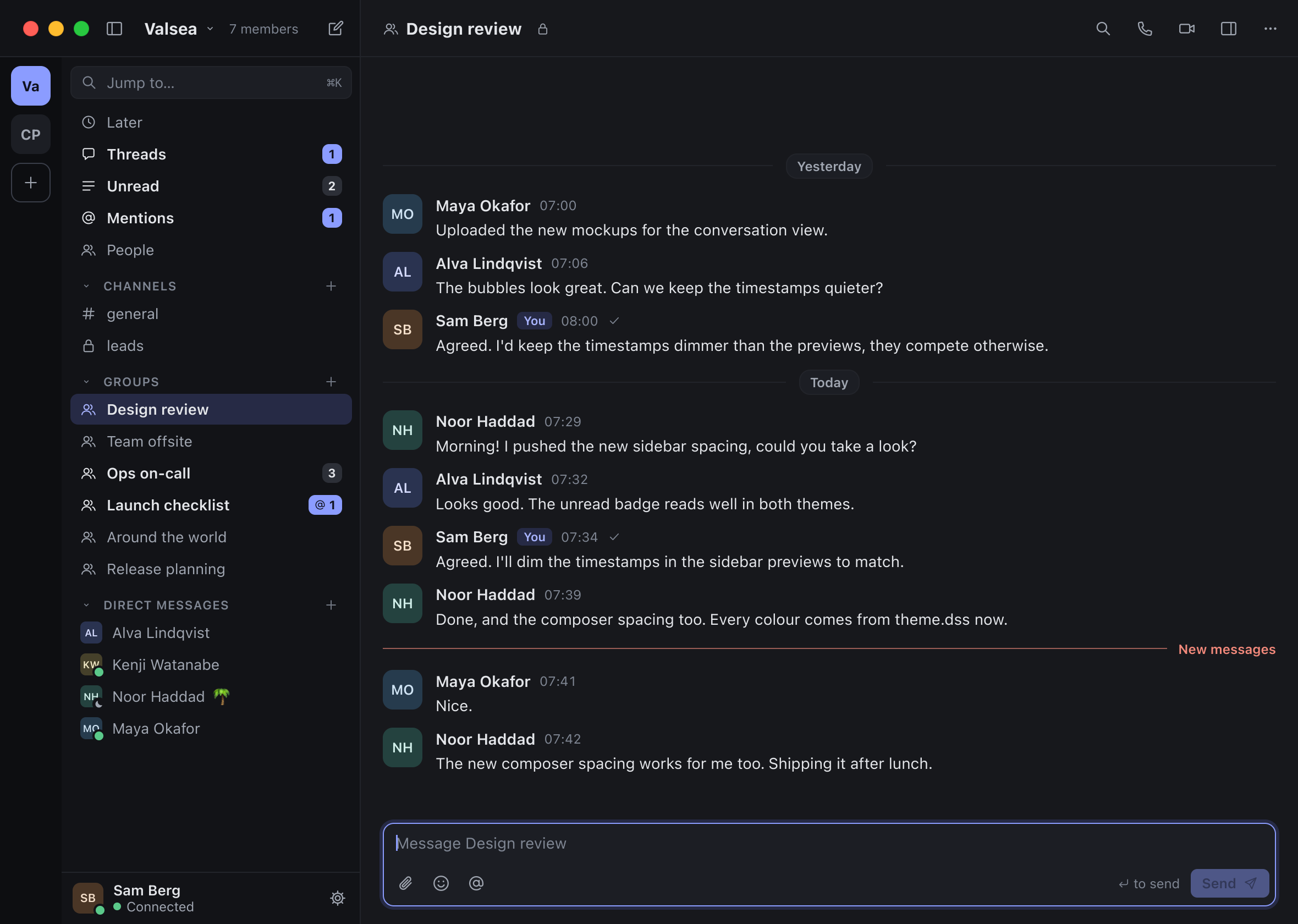Open the People list
The width and height of the screenshot is (1298, 924).
click(x=211, y=250)
